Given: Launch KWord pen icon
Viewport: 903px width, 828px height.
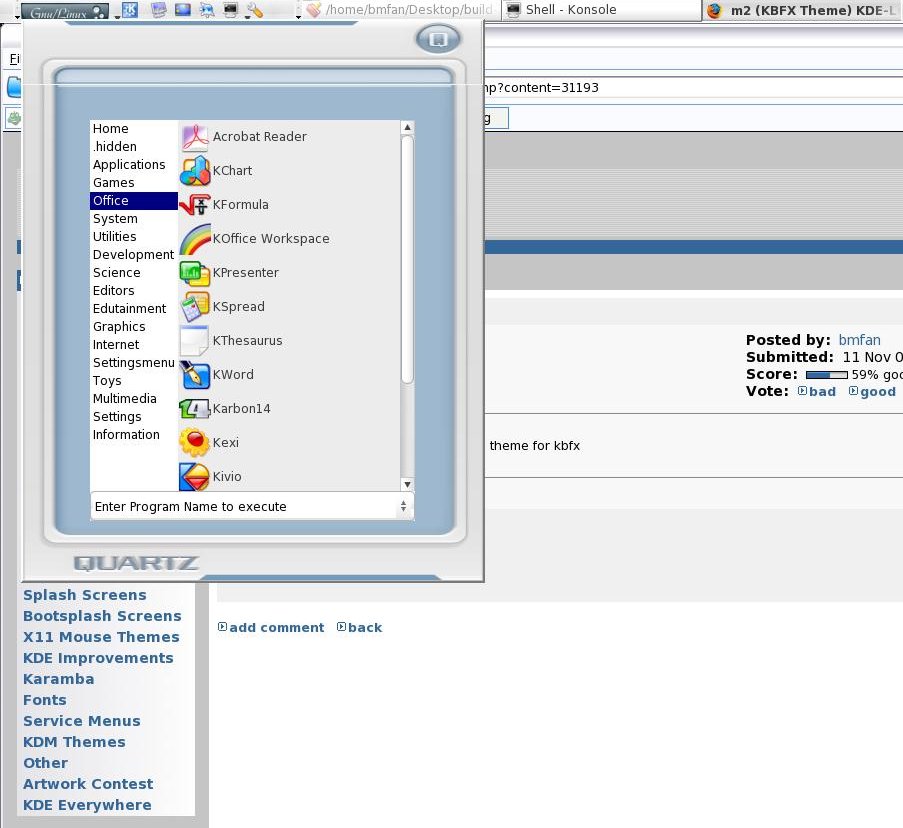Looking at the screenshot, I should [195, 374].
